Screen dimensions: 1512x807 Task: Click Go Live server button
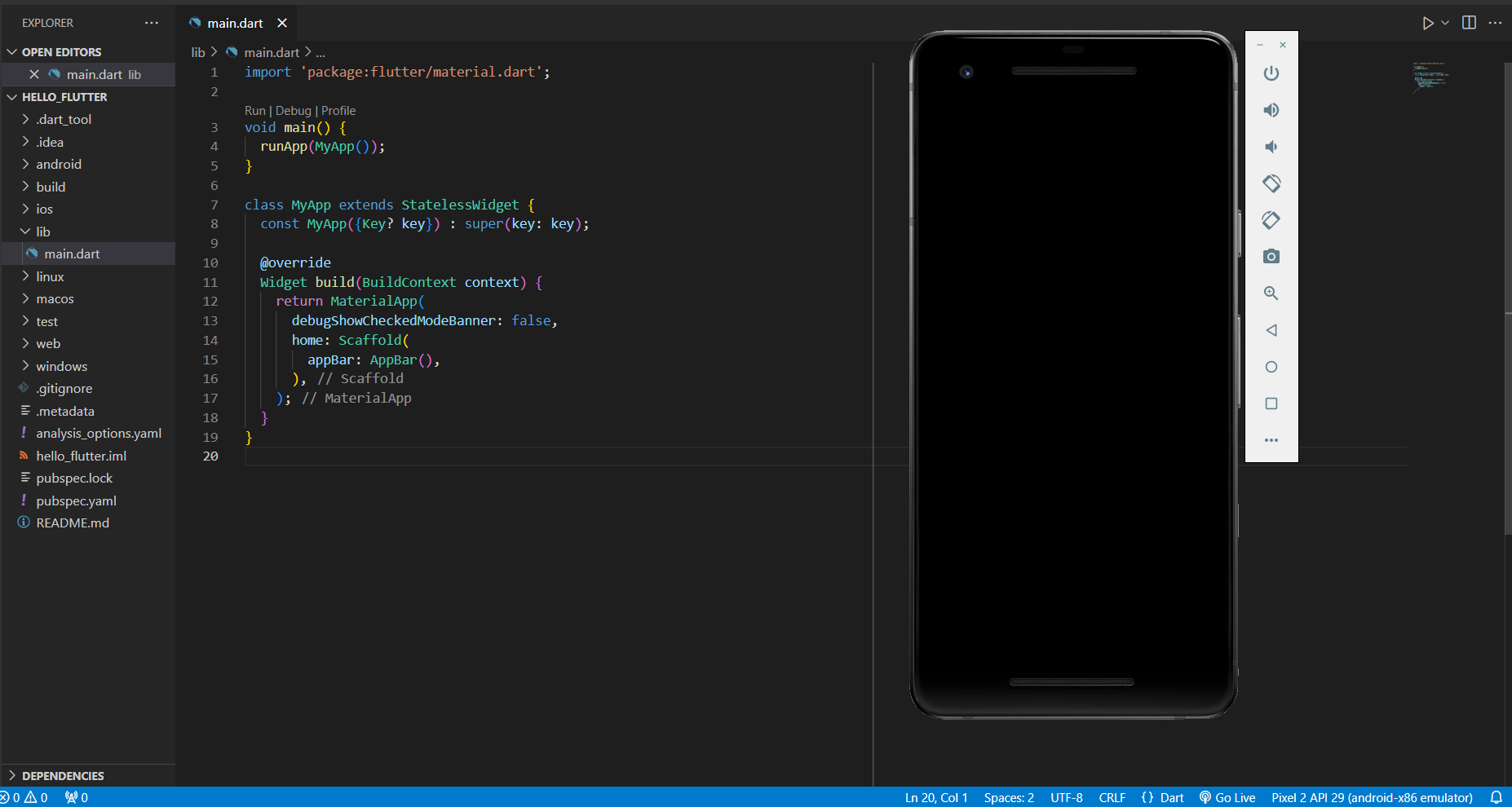tap(1227, 797)
